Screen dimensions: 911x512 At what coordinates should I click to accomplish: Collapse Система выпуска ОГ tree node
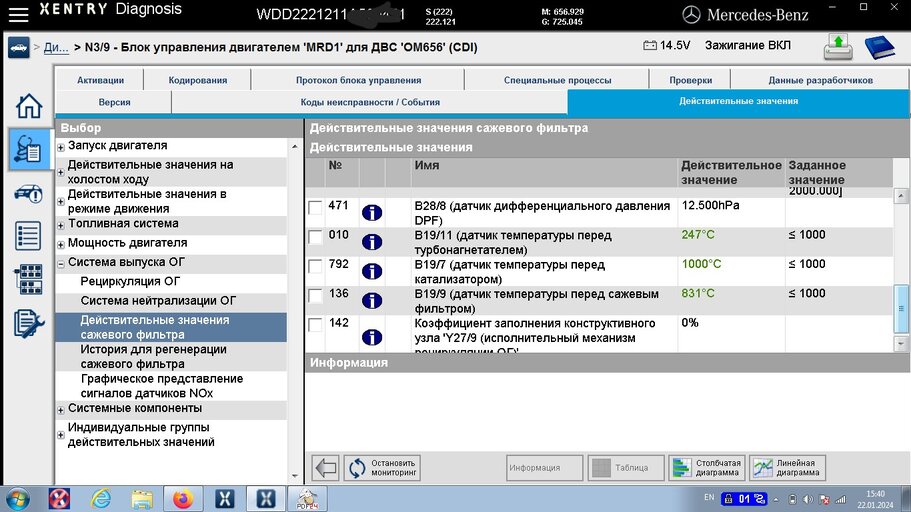point(60,264)
